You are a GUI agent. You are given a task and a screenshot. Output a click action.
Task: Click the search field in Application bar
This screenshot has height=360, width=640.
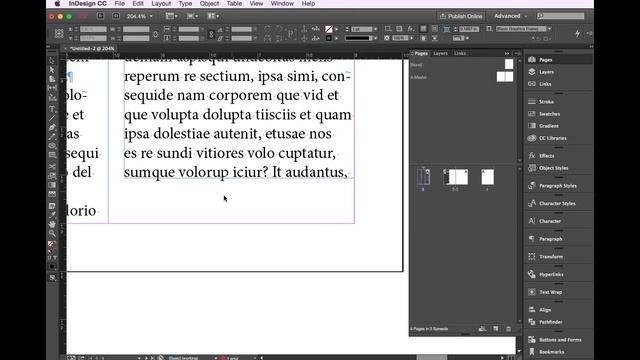(x=560, y=16)
